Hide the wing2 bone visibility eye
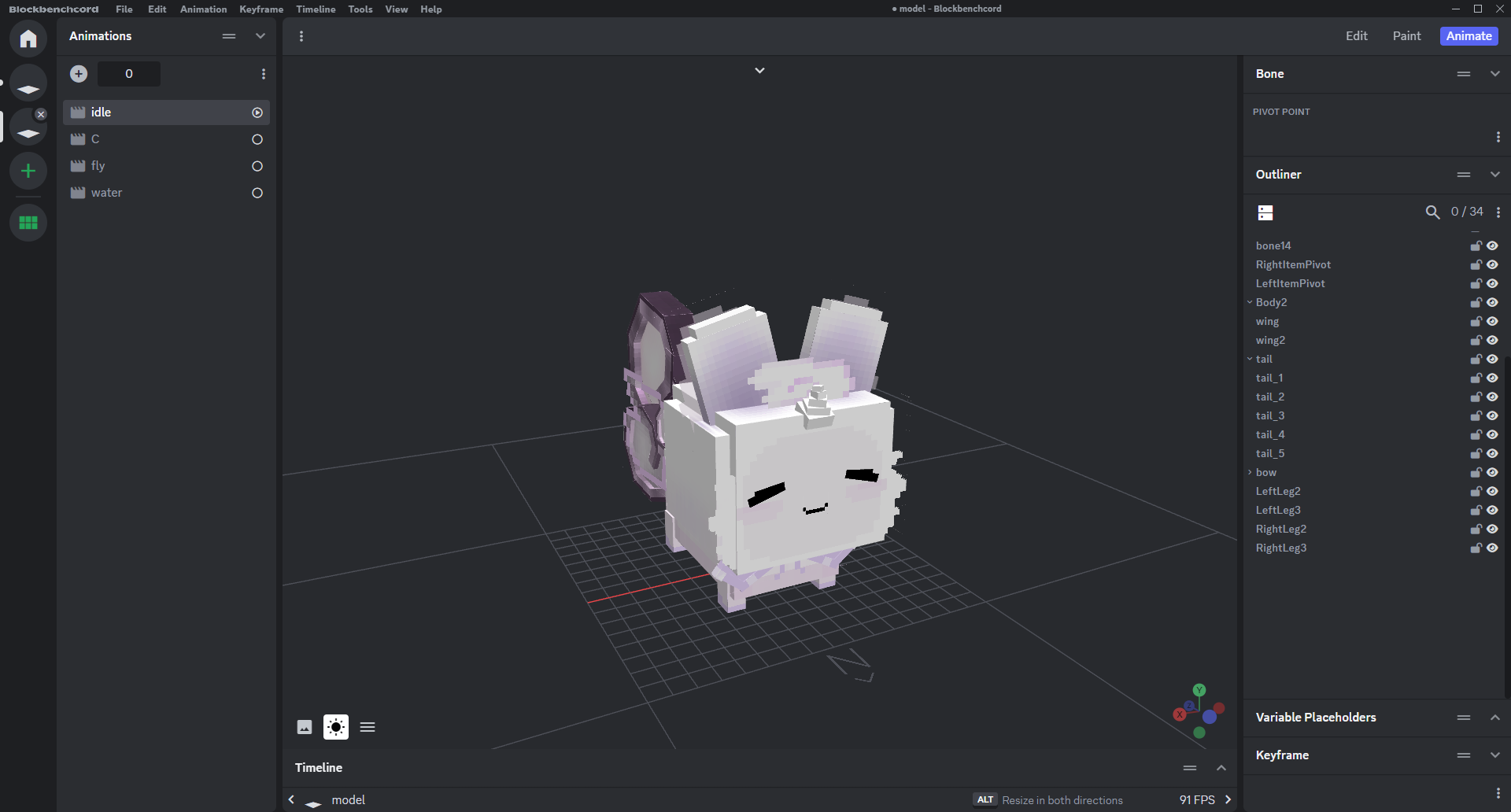The height and width of the screenshot is (812, 1511). 1492,341
